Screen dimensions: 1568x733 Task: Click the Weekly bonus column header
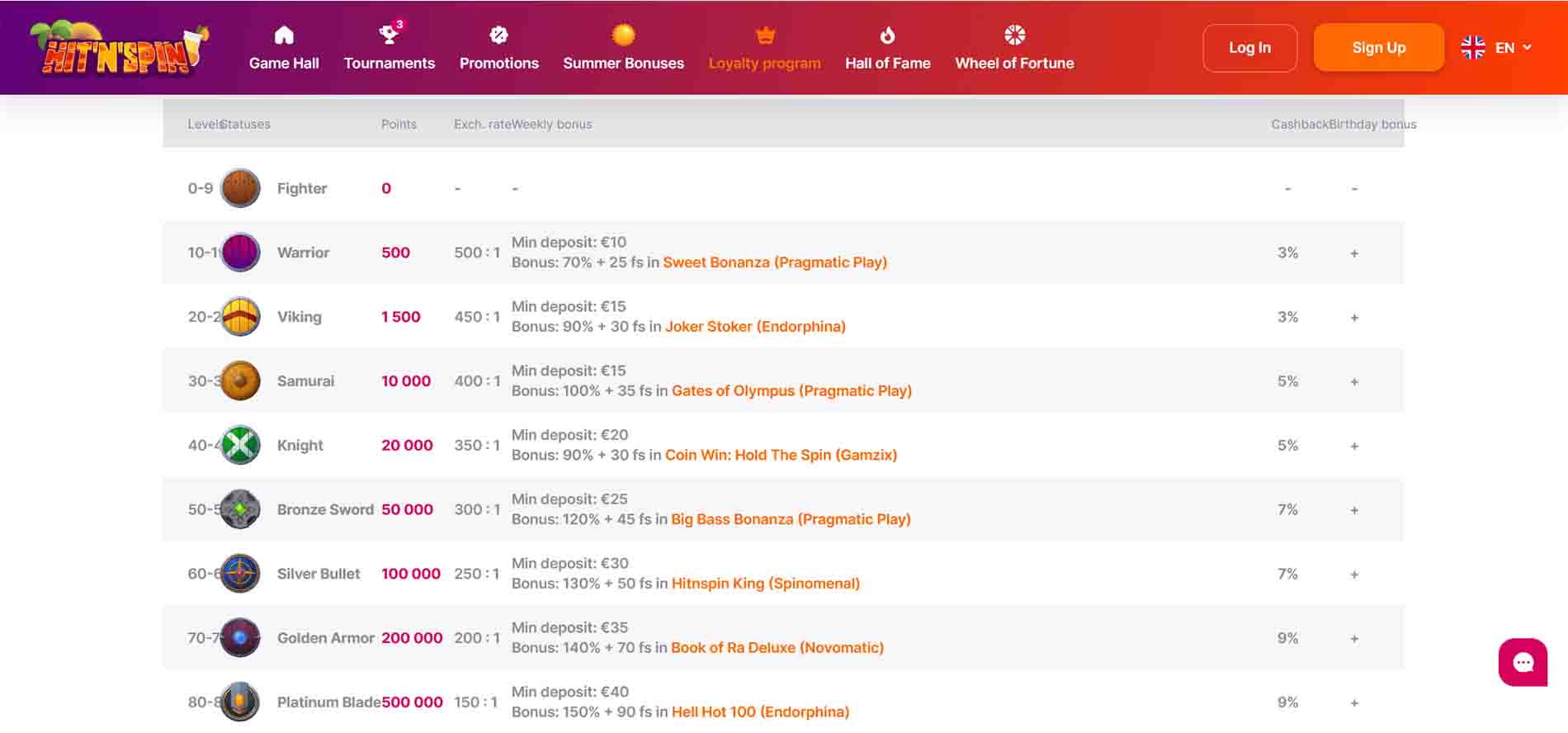551,124
